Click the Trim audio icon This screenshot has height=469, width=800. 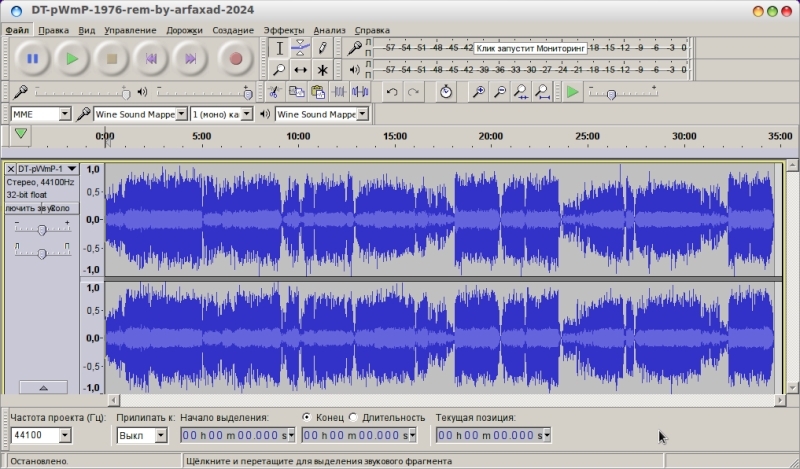[x=339, y=92]
